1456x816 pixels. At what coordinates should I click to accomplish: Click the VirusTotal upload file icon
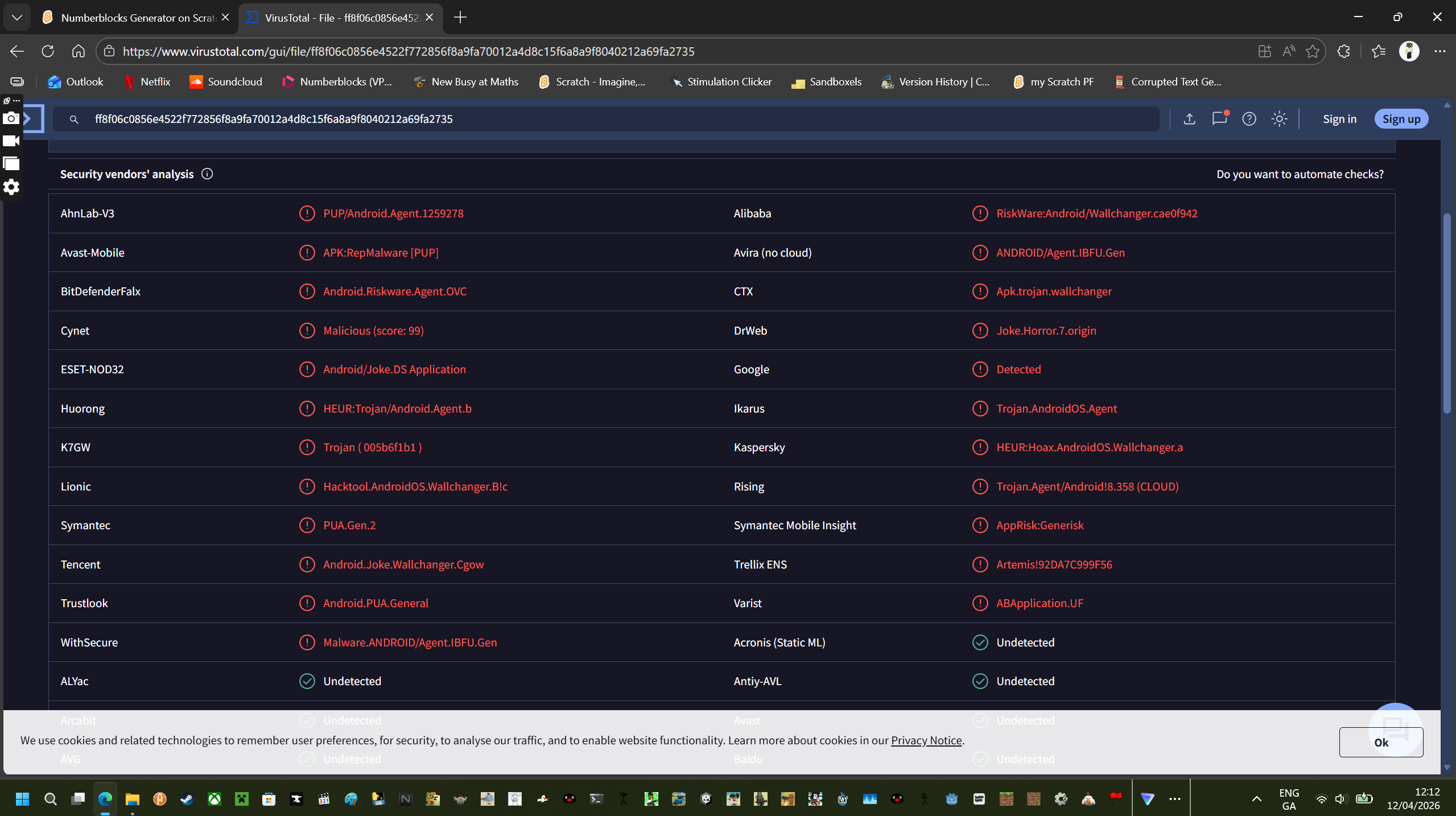click(1189, 119)
